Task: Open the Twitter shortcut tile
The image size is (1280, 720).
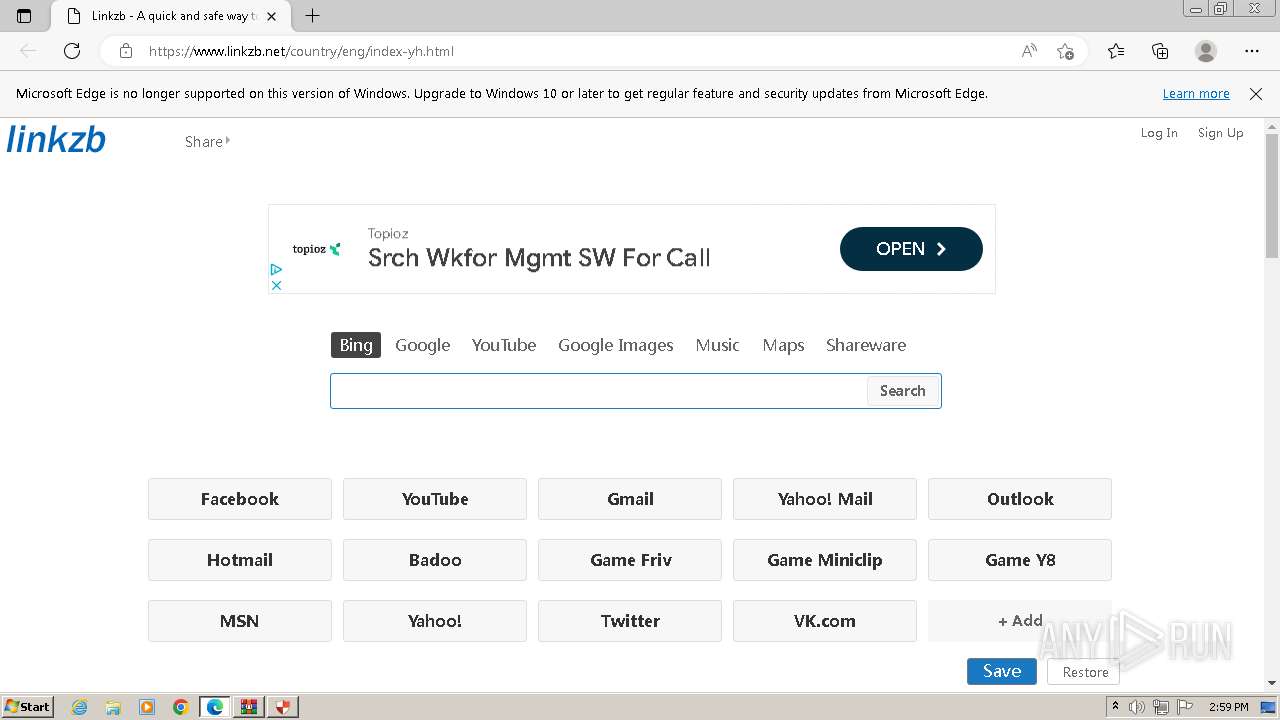Action: (x=630, y=621)
